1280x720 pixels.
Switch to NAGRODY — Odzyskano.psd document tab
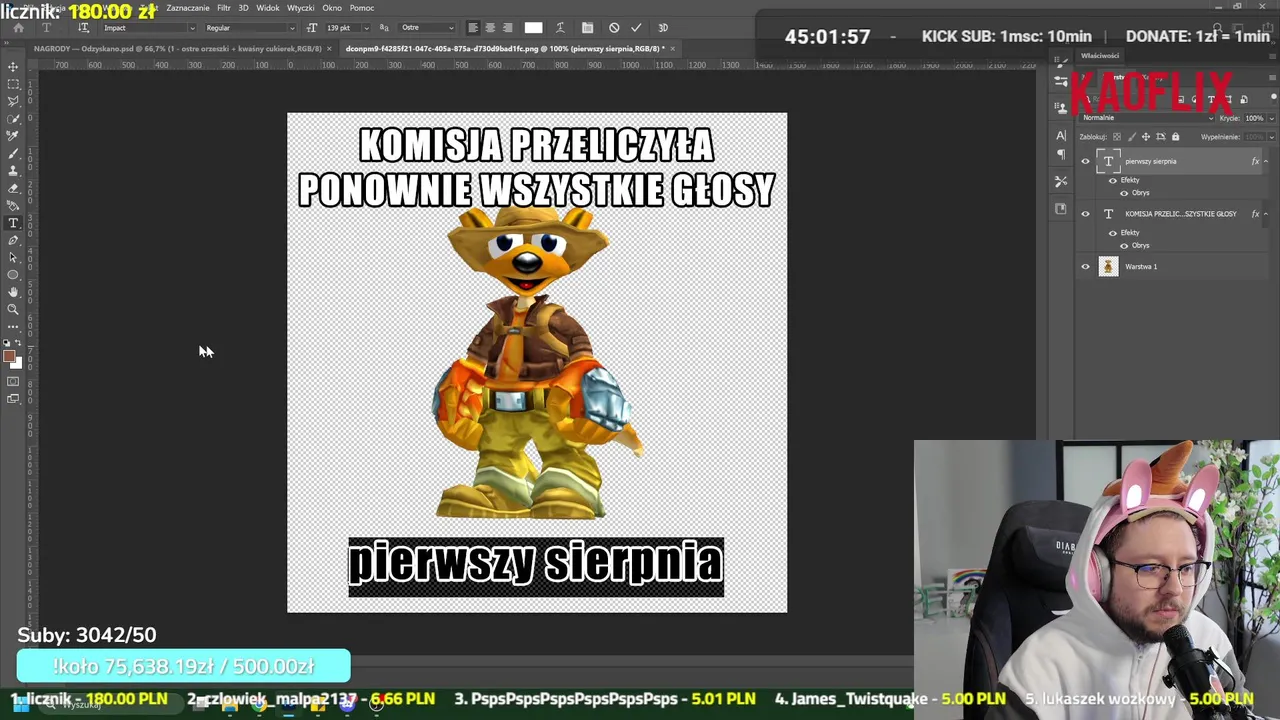pos(178,48)
